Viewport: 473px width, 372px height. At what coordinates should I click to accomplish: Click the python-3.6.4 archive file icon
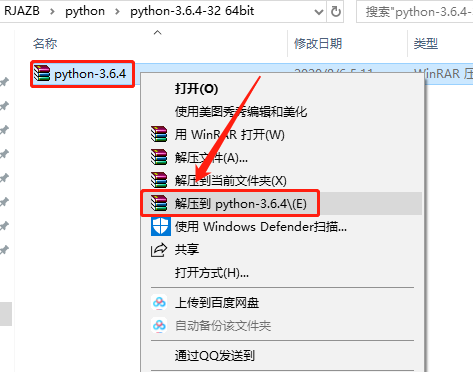42,73
